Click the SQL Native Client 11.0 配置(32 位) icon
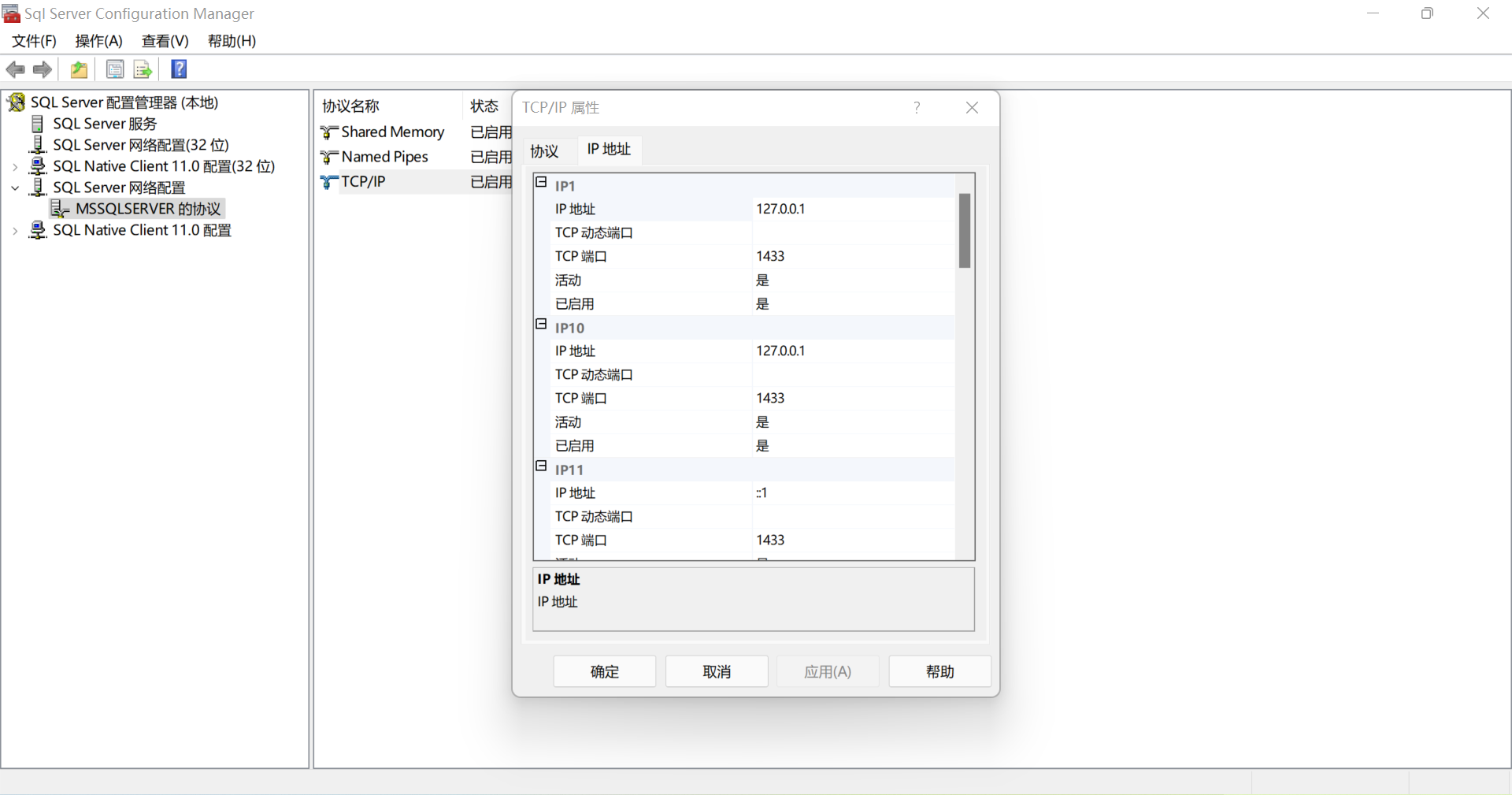The width and height of the screenshot is (1512, 795). click(x=38, y=166)
